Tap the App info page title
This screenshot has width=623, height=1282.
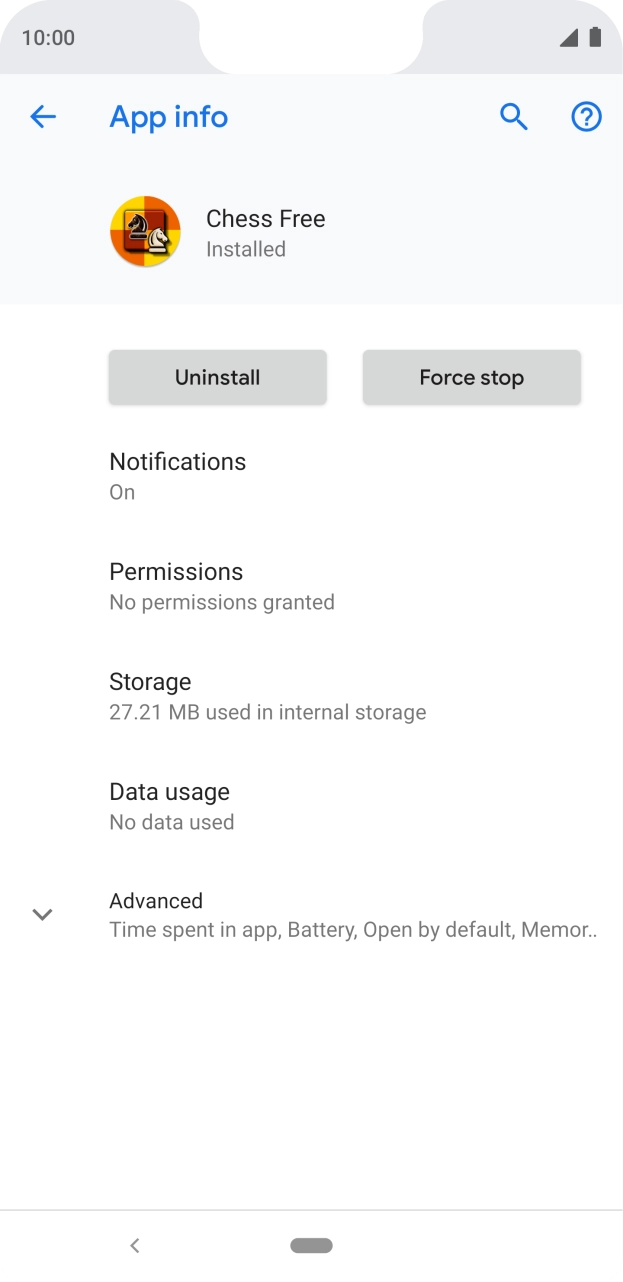click(168, 117)
